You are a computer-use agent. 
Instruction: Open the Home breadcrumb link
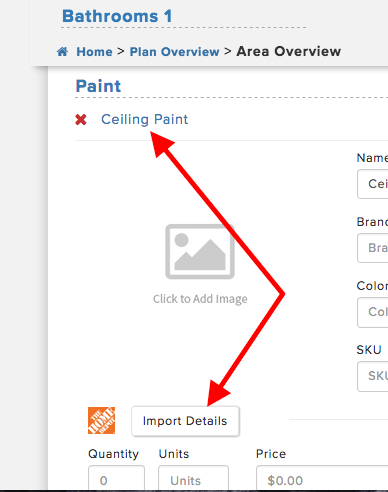94,52
